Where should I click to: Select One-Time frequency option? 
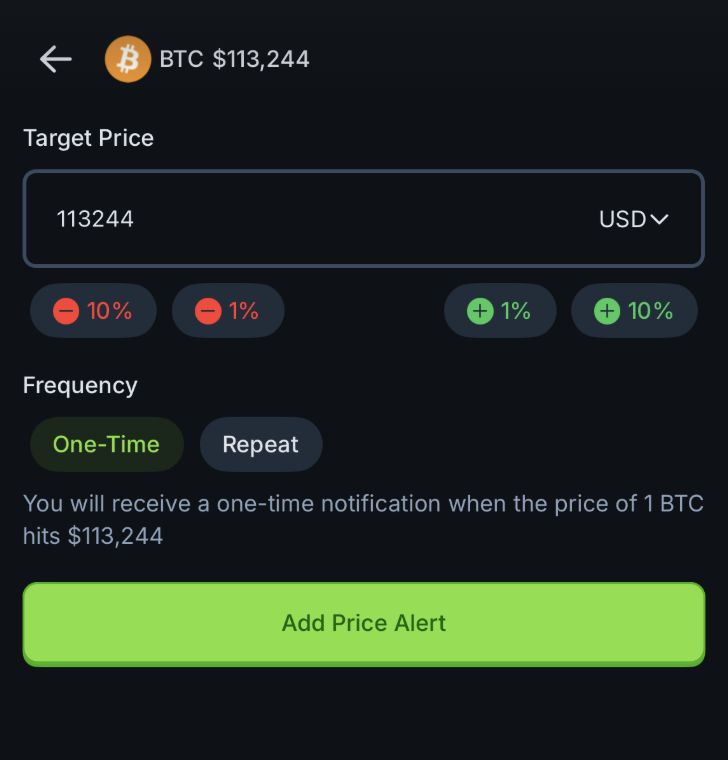click(107, 444)
